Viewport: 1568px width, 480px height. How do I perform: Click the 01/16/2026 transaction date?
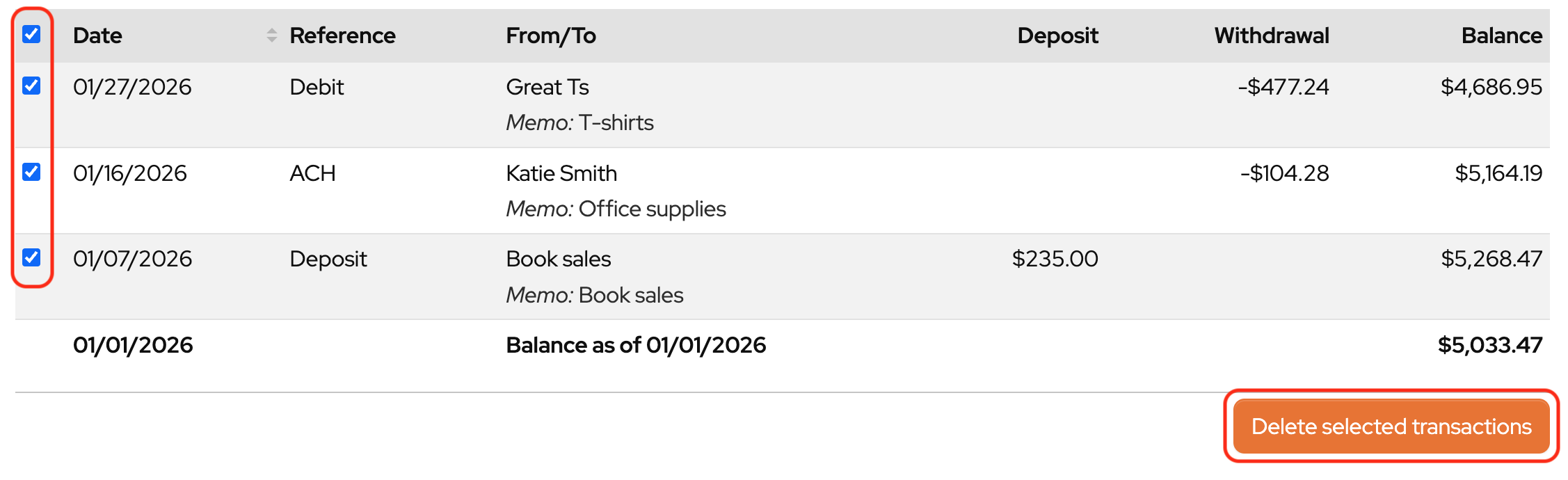click(x=130, y=173)
